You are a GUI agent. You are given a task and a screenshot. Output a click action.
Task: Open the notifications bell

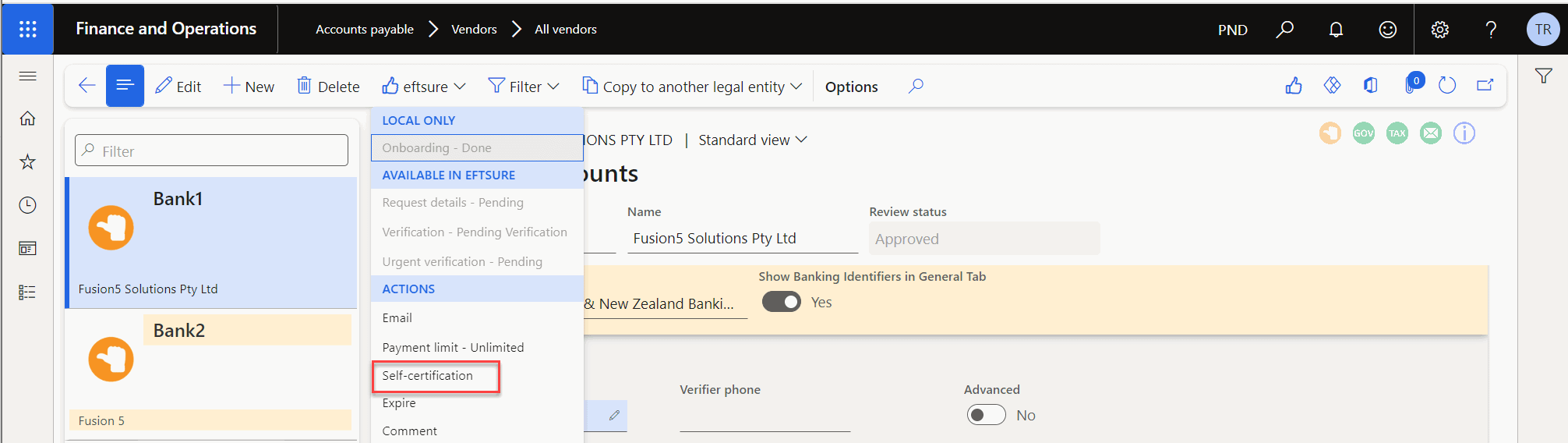coord(1336,30)
